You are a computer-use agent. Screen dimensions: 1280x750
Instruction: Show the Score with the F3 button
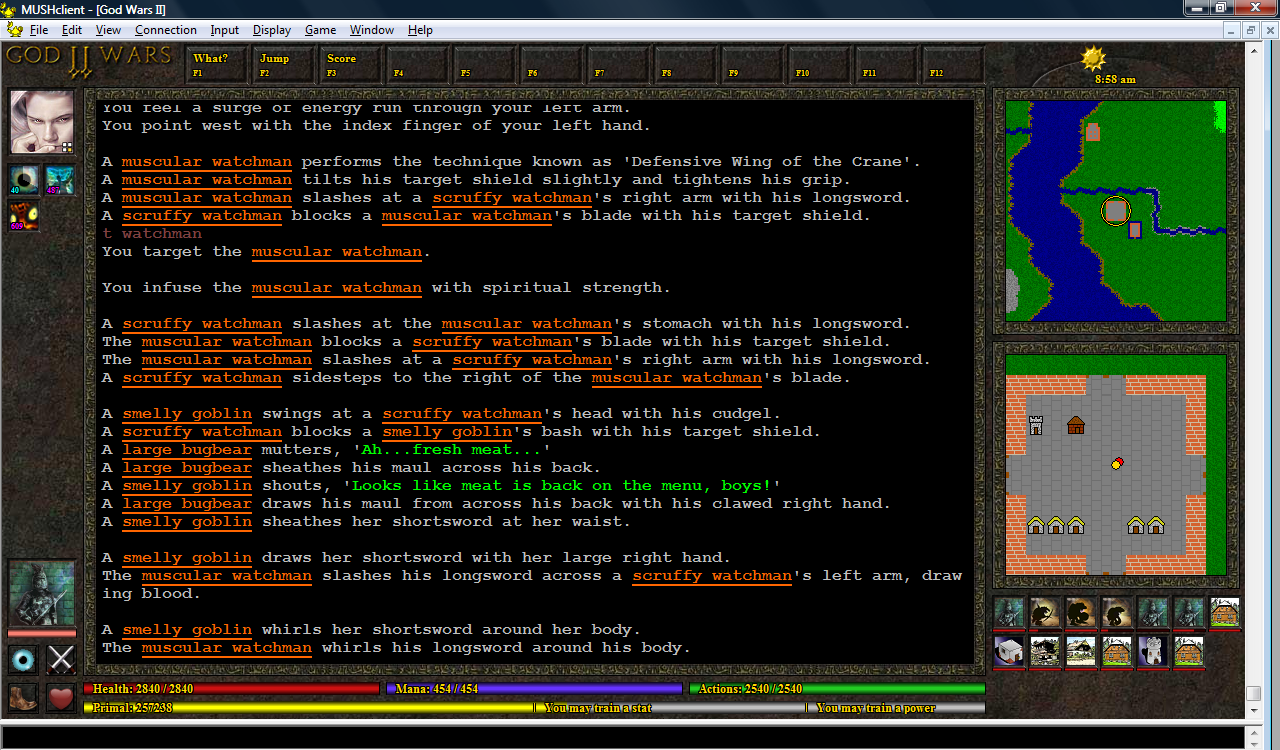click(350, 64)
